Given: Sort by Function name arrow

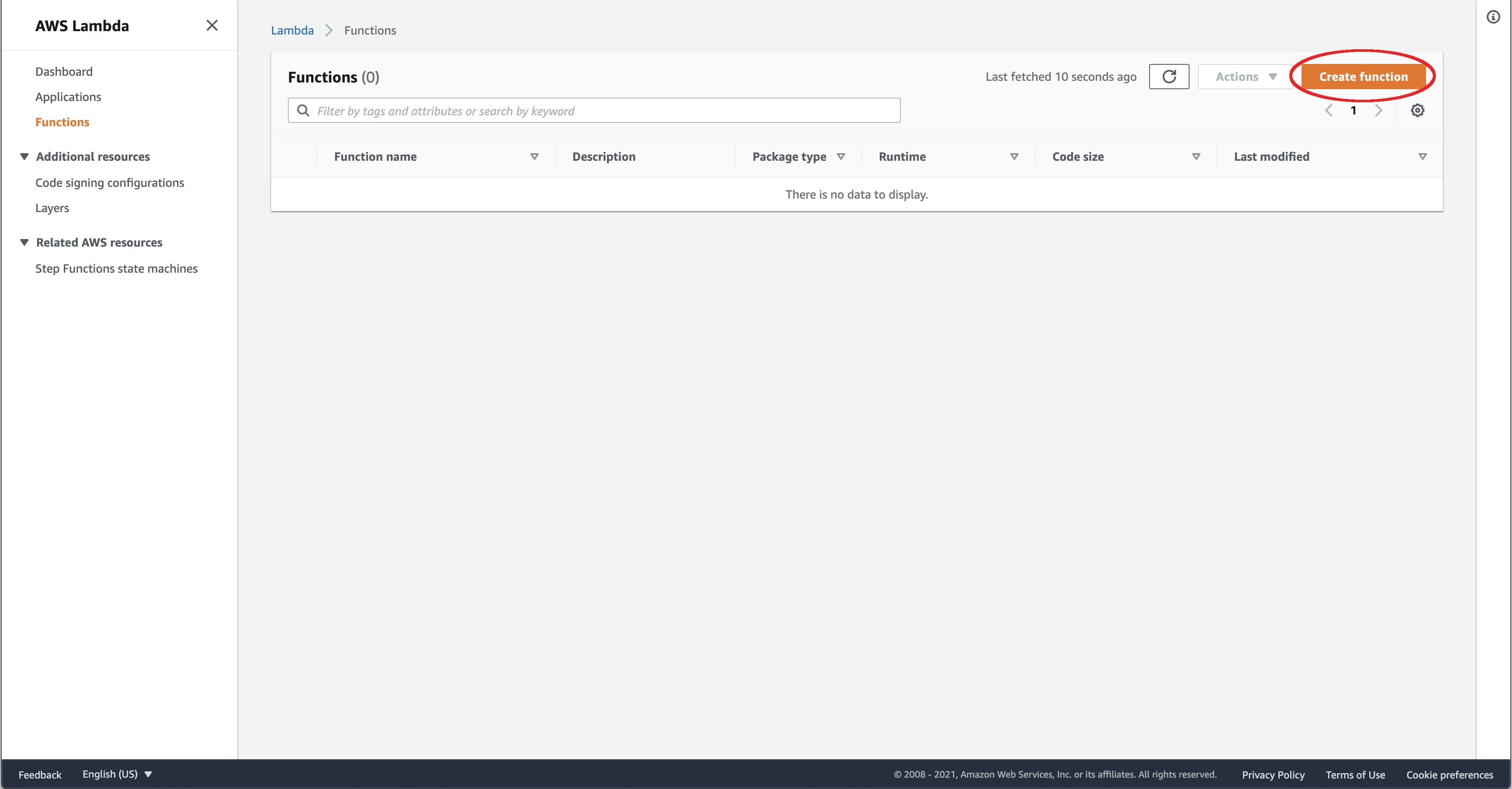Looking at the screenshot, I should pyautogui.click(x=534, y=157).
